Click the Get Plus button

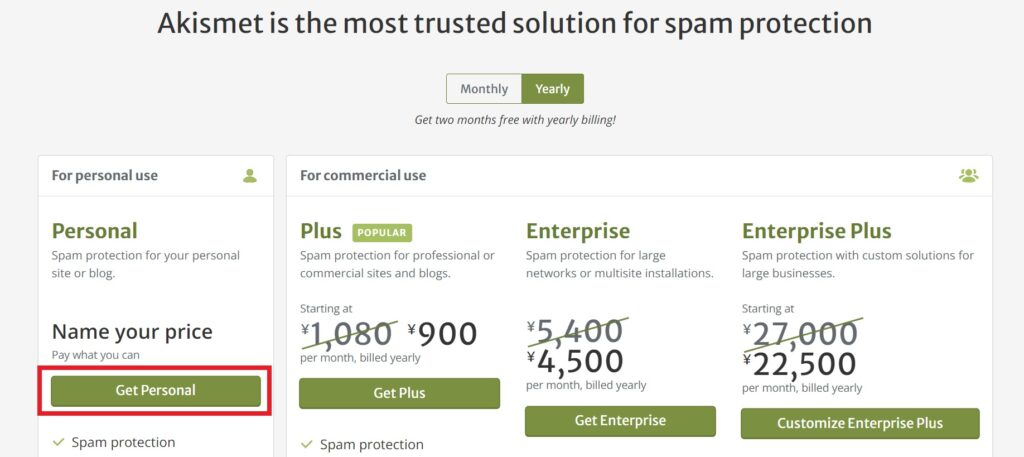pos(399,393)
